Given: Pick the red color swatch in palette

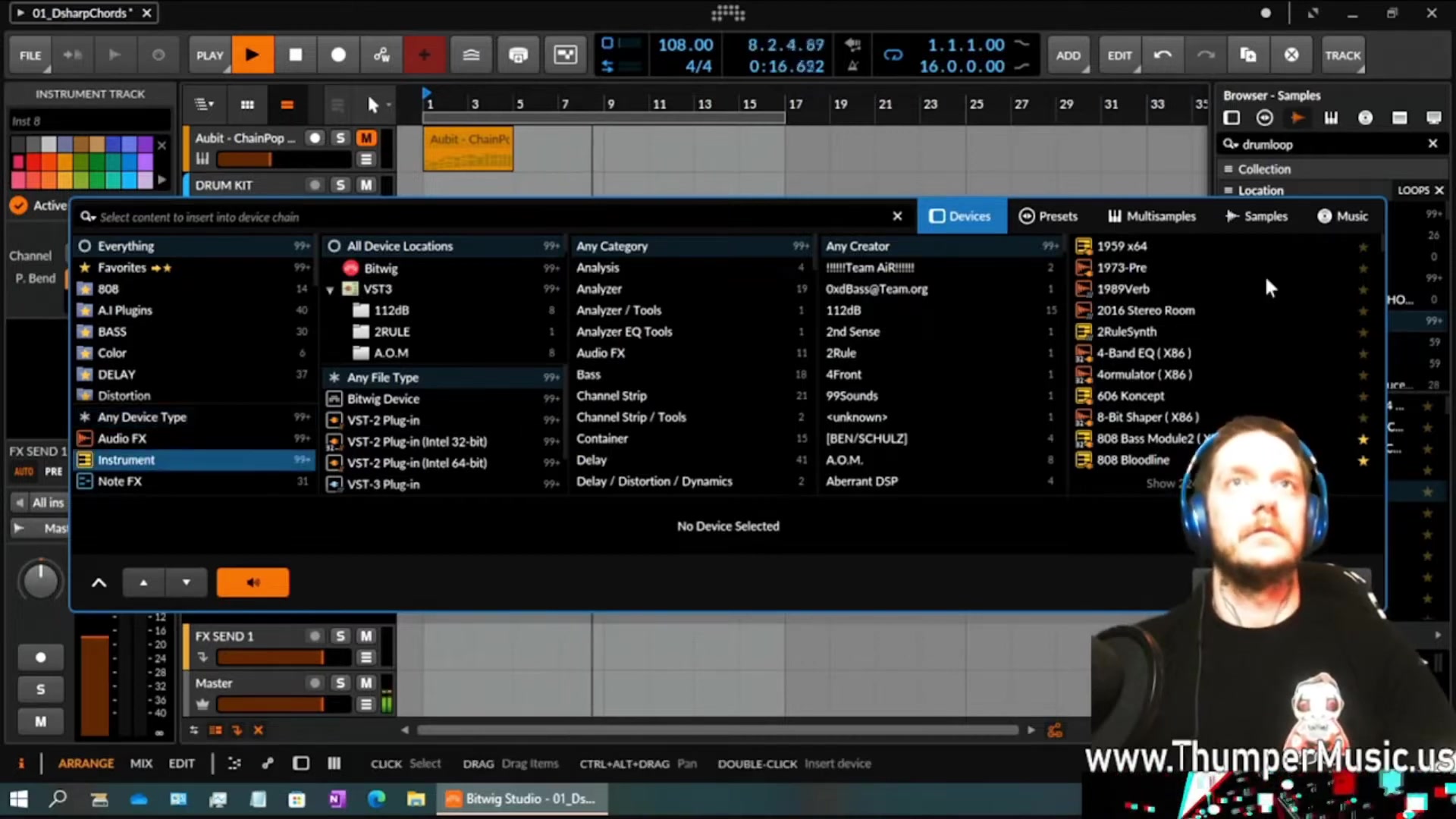Looking at the screenshot, I should [x=33, y=162].
